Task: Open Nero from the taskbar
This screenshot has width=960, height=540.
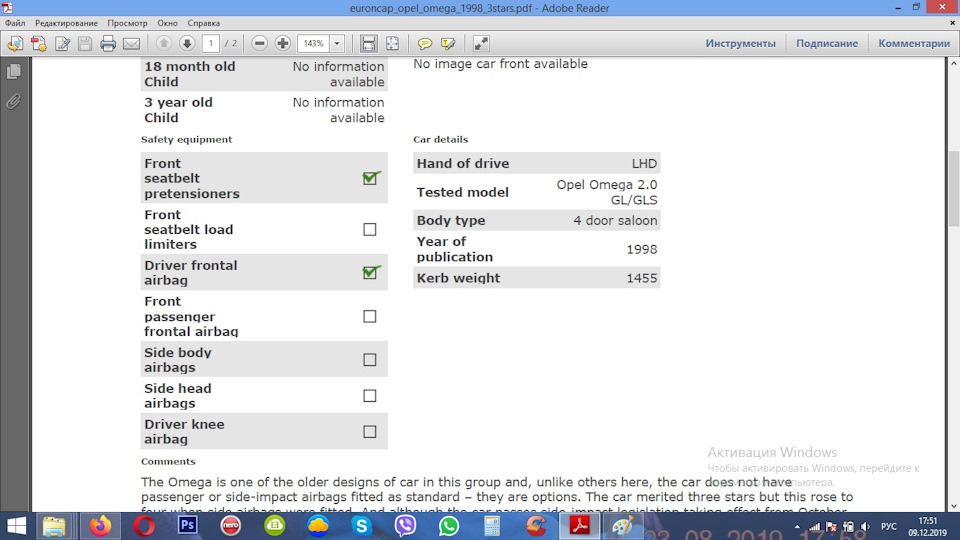Action: [x=231, y=526]
